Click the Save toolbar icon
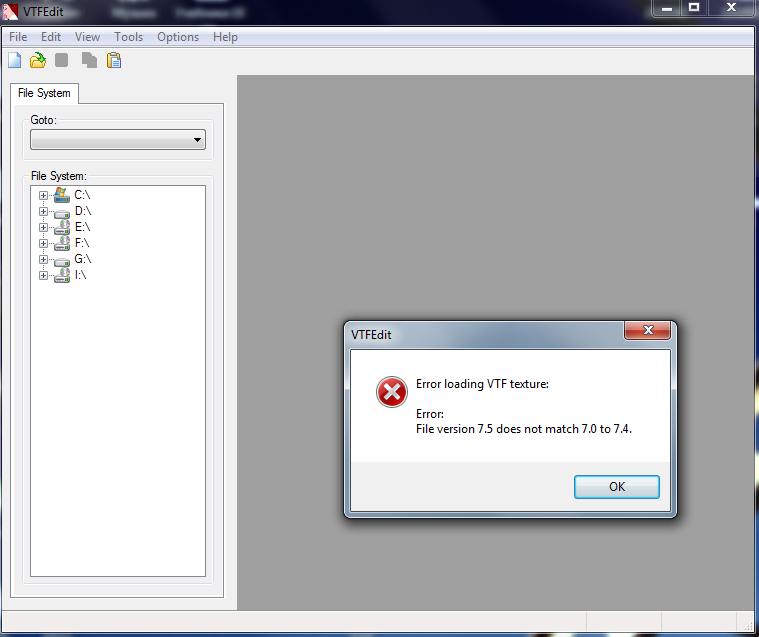 coord(61,61)
